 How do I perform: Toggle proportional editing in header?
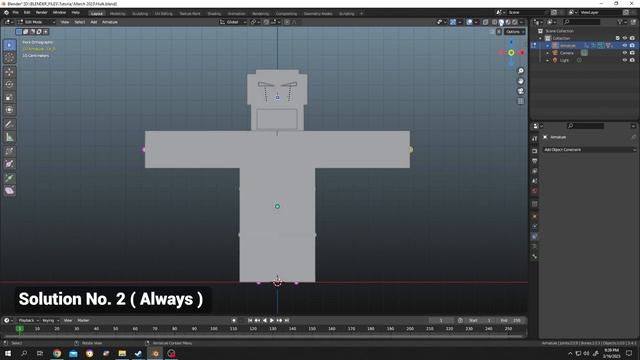coord(287,22)
